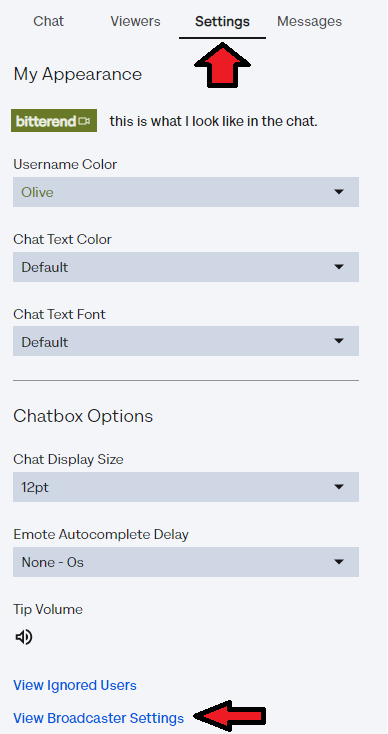Open View Broadcaster Settings link
Image resolution: width=388 pixels, height=734 pixels.
point(98,718)
